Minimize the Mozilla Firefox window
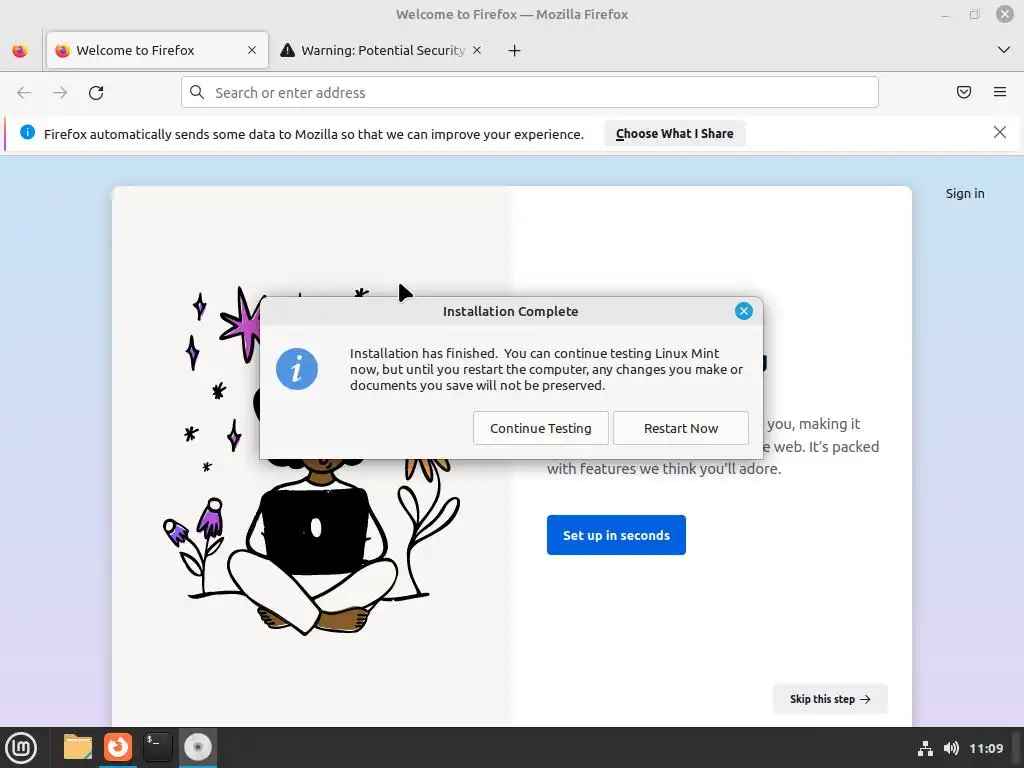This screenshot has height=768, width=1024. (x=945, y=14)
